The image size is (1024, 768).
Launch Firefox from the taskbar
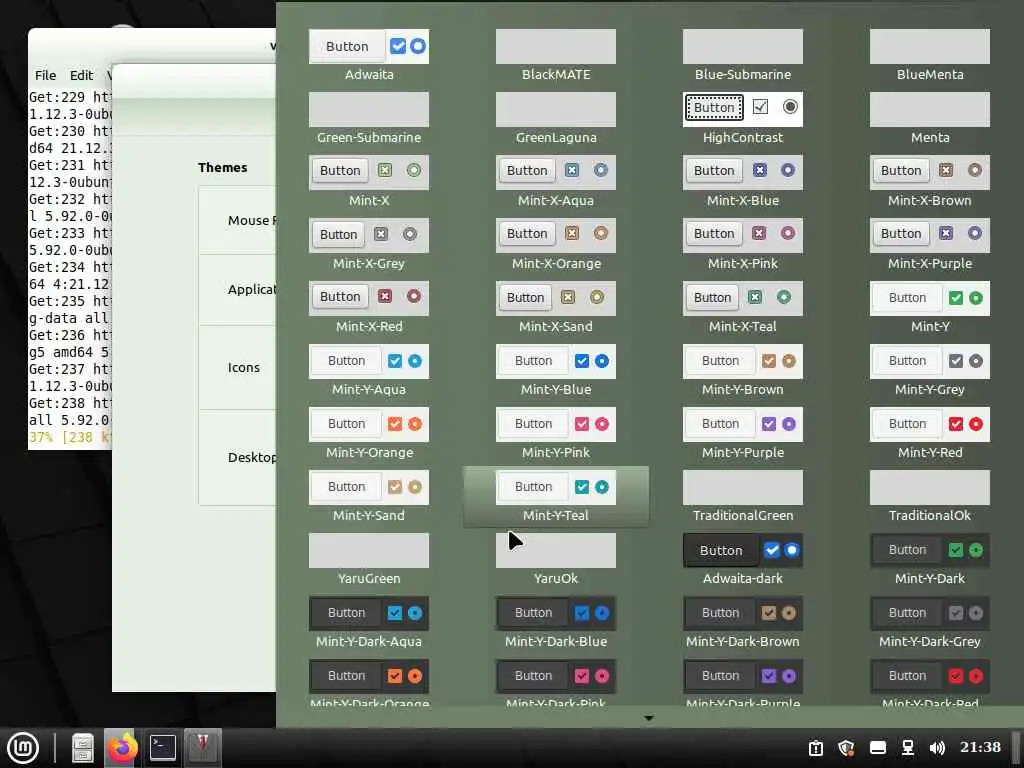click(x=122, y=748)
